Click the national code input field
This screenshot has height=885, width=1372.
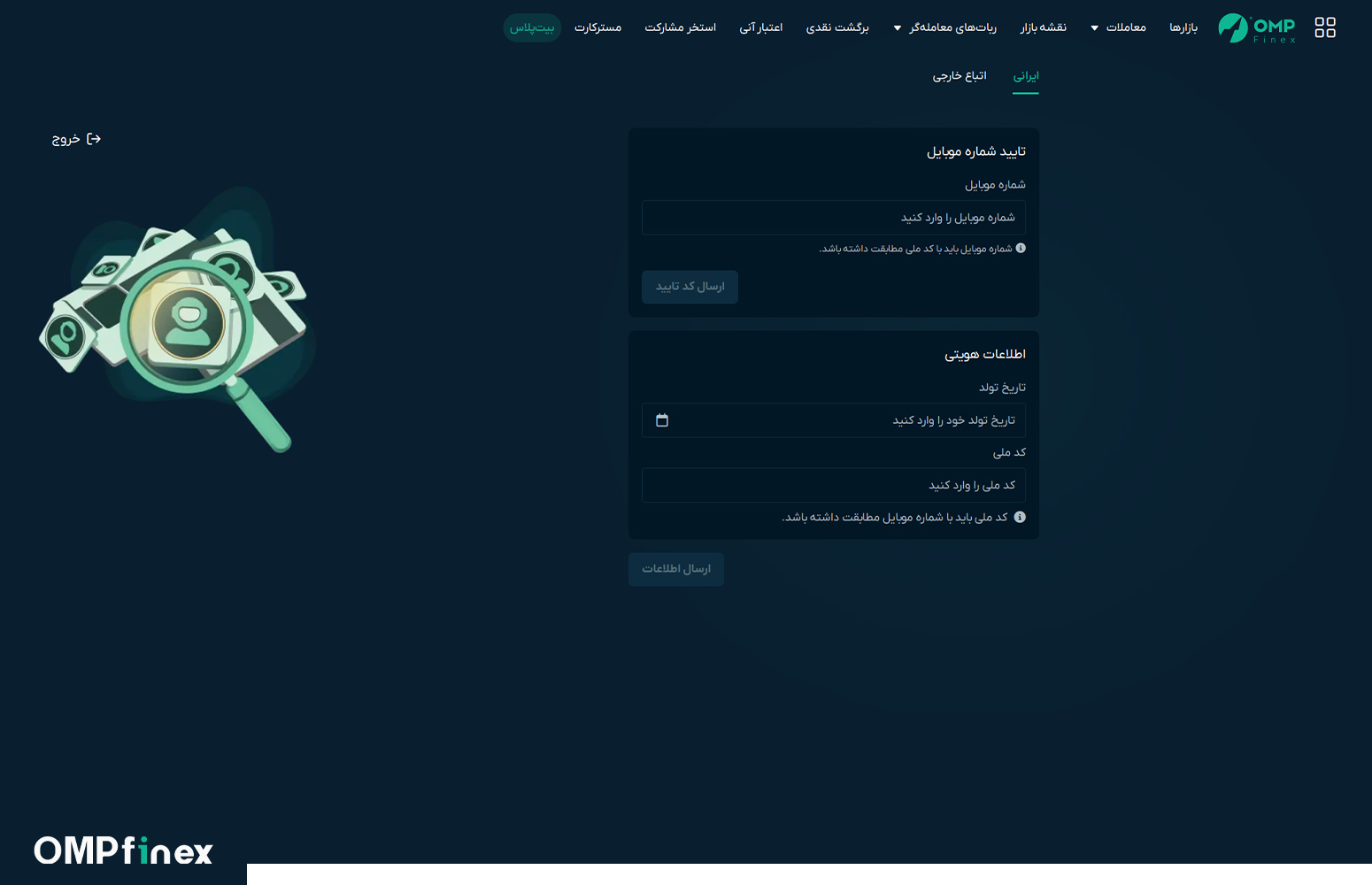[834, 485]
